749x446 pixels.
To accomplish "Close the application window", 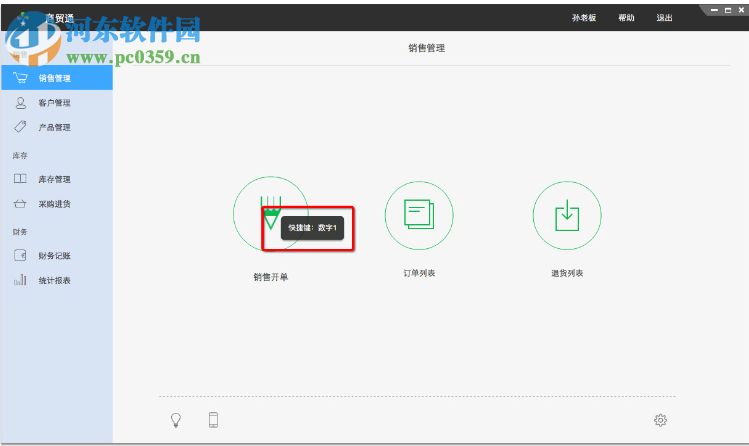I will pos(741,10).
